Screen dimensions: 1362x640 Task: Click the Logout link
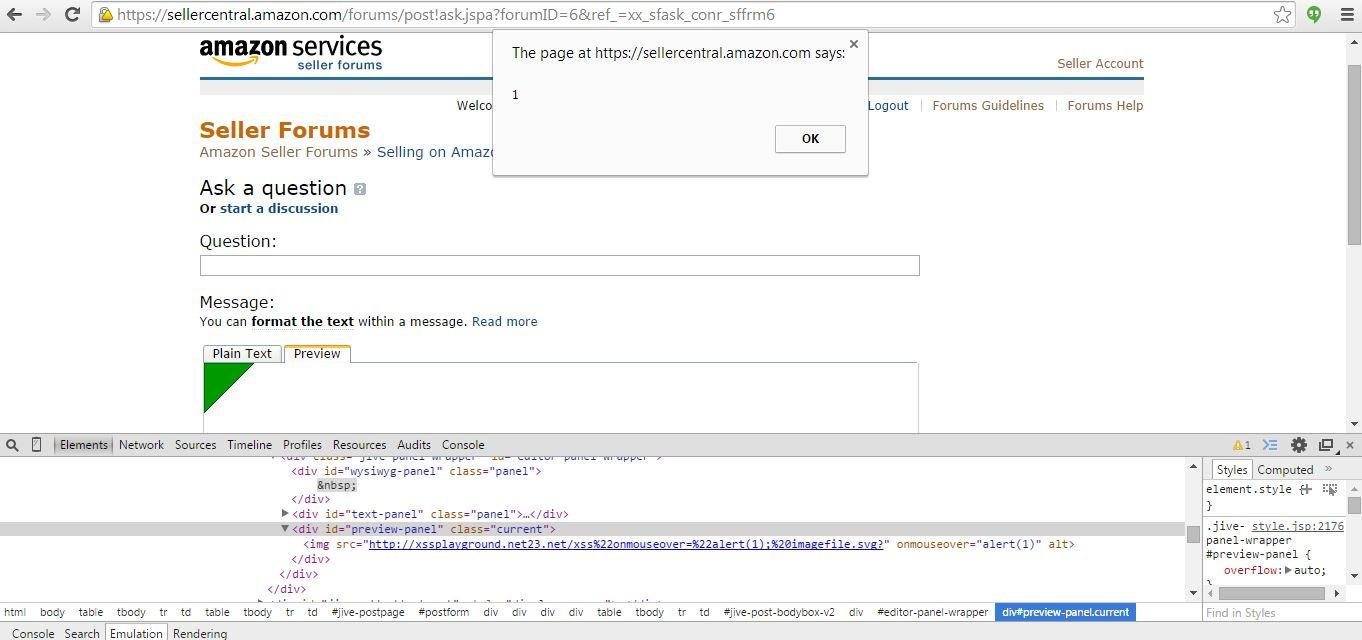click(x=888, y=105)
